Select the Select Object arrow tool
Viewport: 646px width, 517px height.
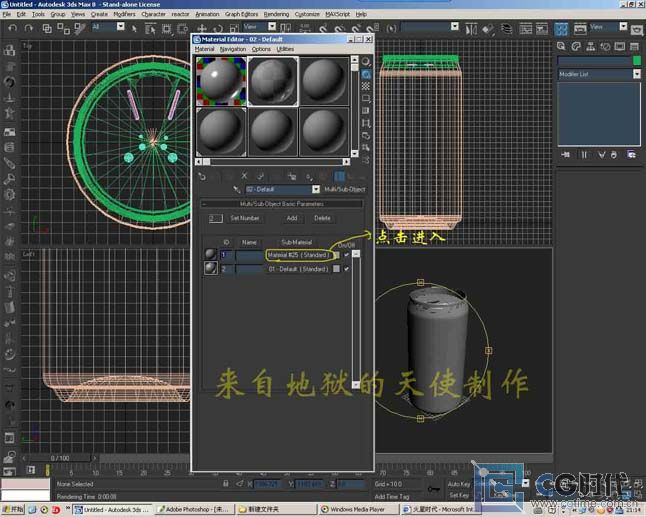[134, 28]
